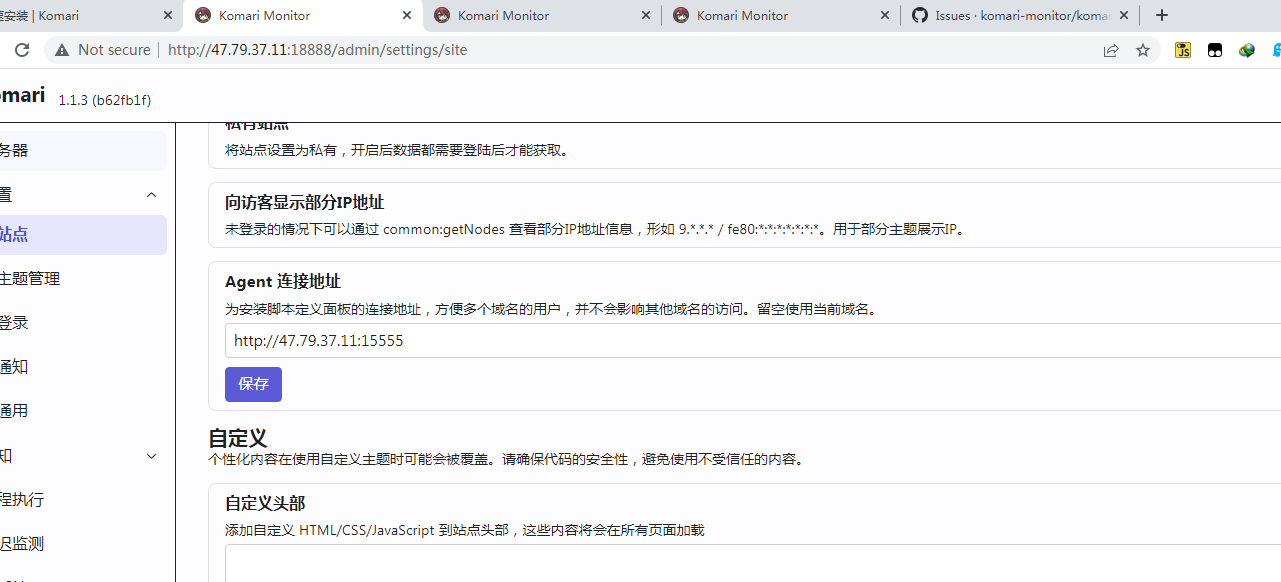Focus the address bar URL
The width and height of the screenshot is (1281, 582).
pos(317,50)
